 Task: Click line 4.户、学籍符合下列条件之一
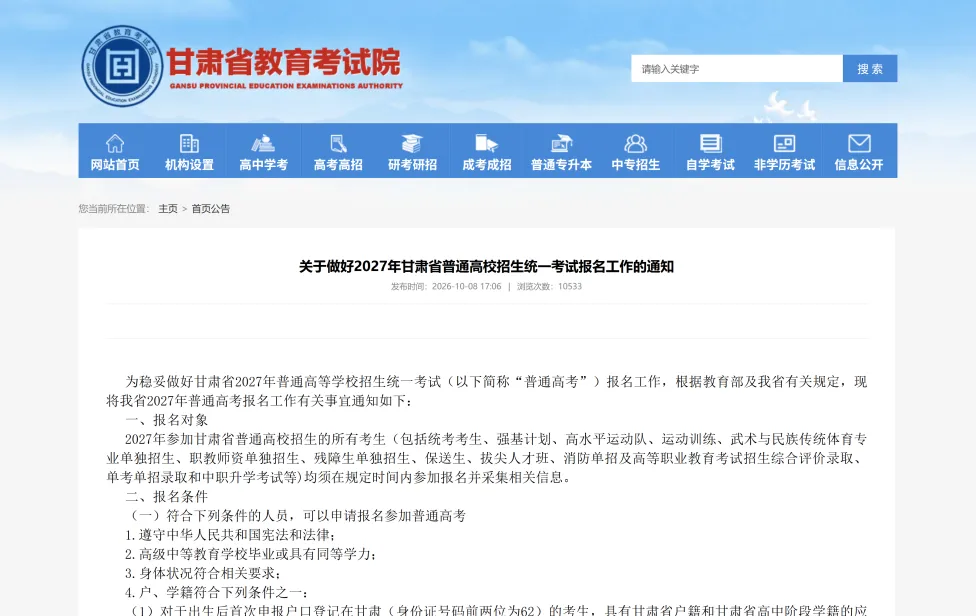[217, 592]
